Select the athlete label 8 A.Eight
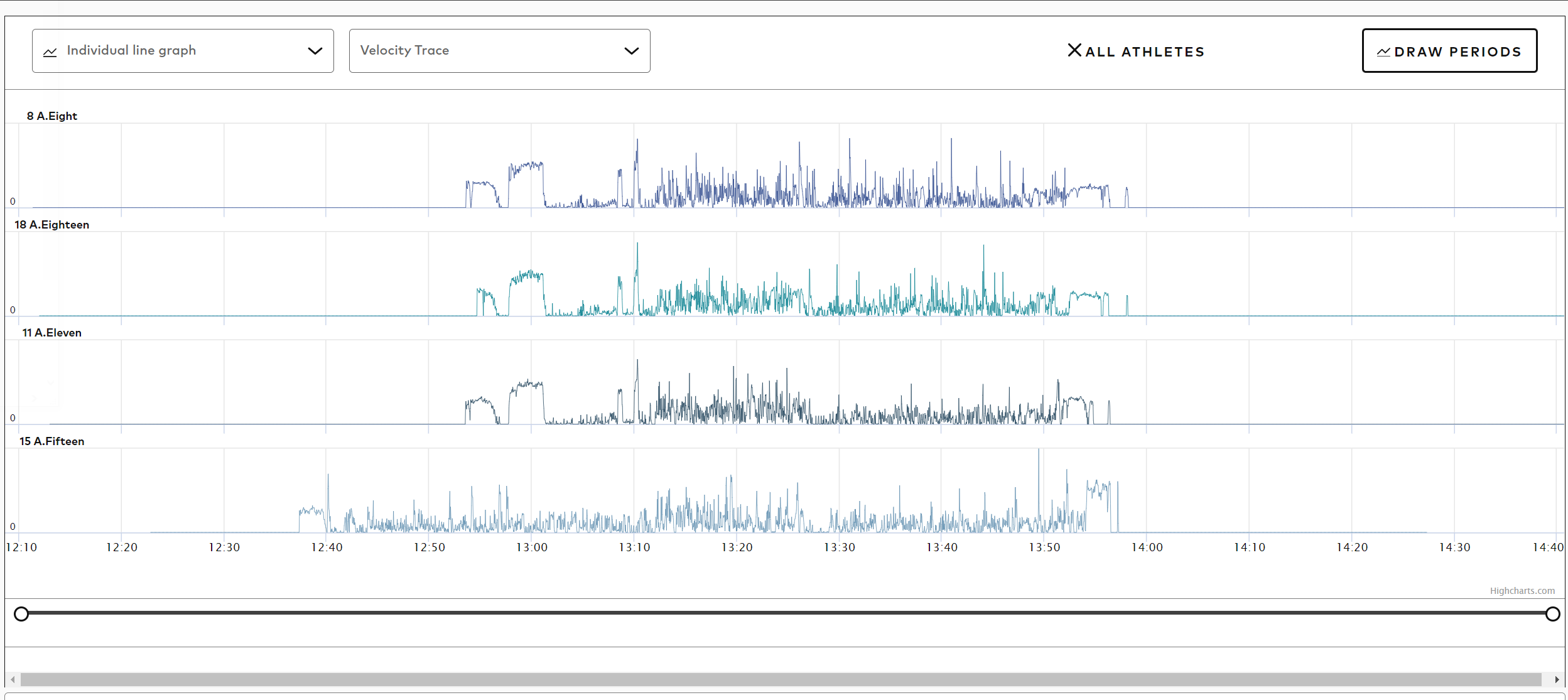The height and width of the screenshot is (700, 1568). click(52, 116)
